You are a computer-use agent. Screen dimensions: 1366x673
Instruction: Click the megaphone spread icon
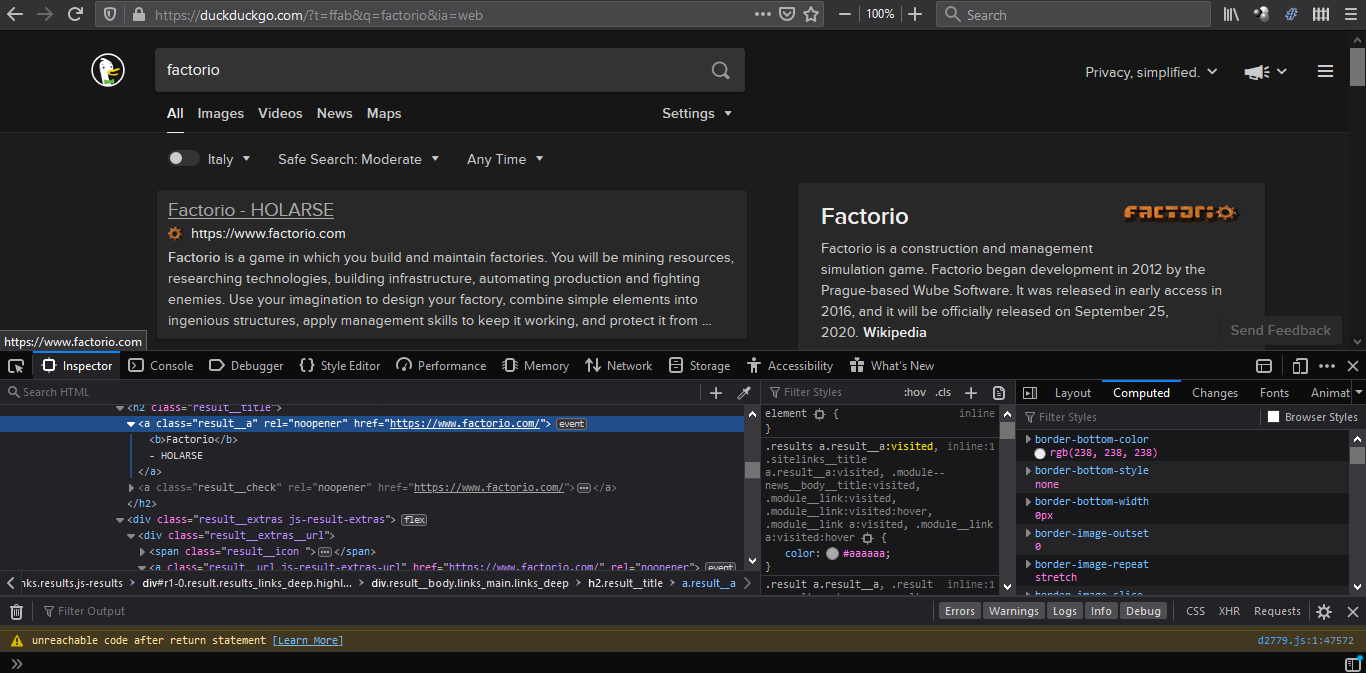tap(1256, 72)
